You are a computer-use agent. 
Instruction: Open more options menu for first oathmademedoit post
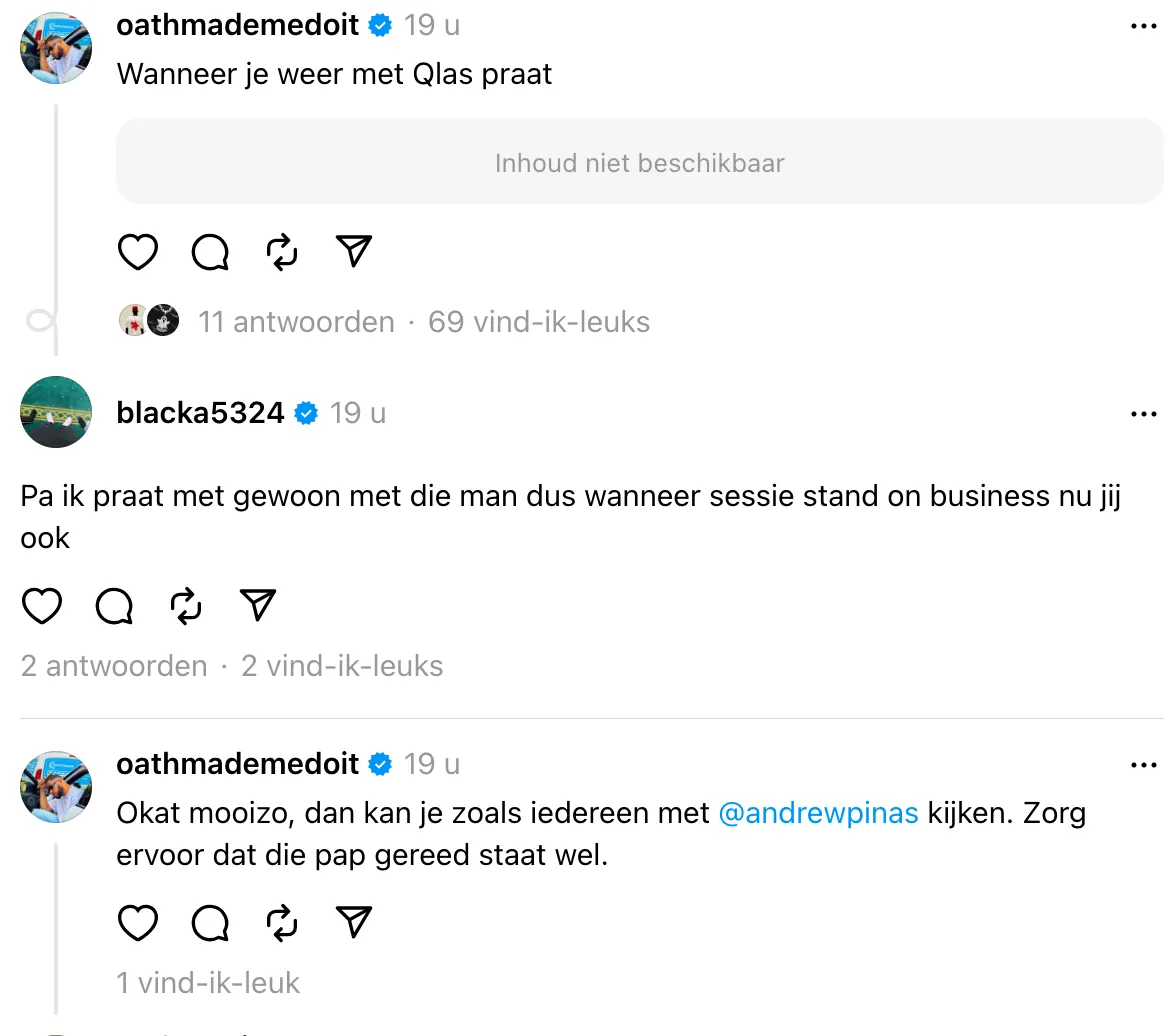1143,26
